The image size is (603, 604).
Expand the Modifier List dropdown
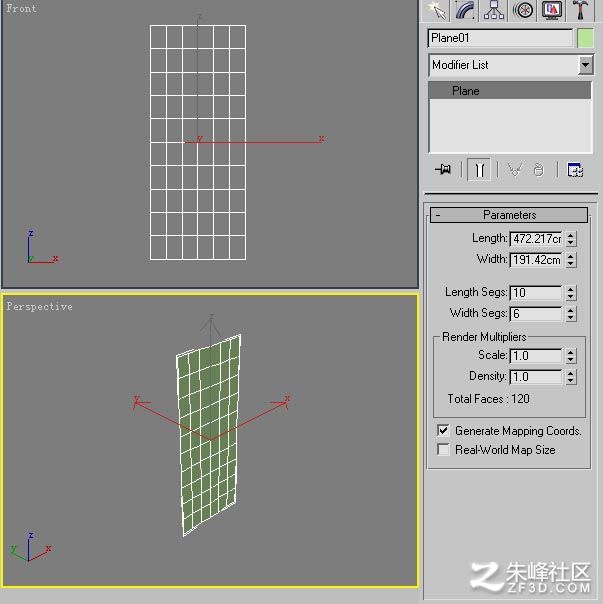[585, 65]
